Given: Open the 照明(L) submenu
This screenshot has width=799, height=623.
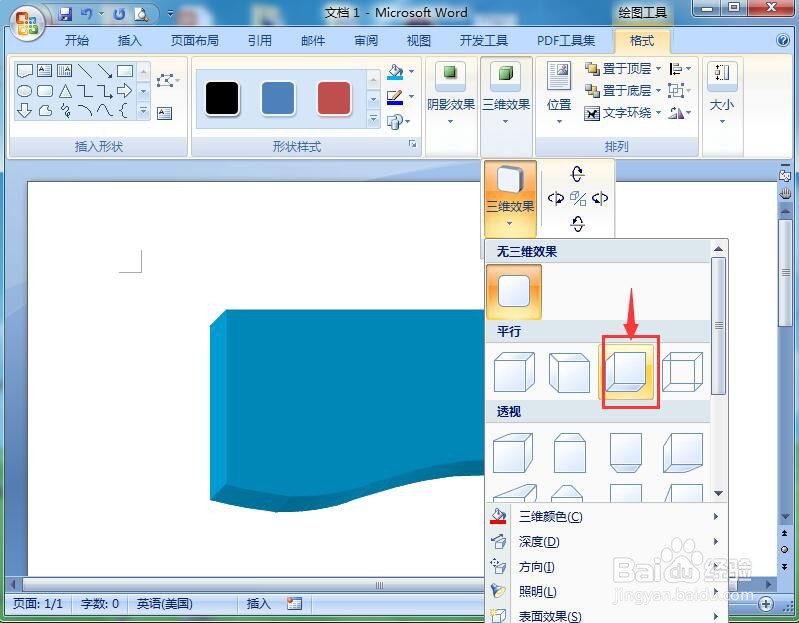Looking at the screenshot, I should [x=606, y=591].
